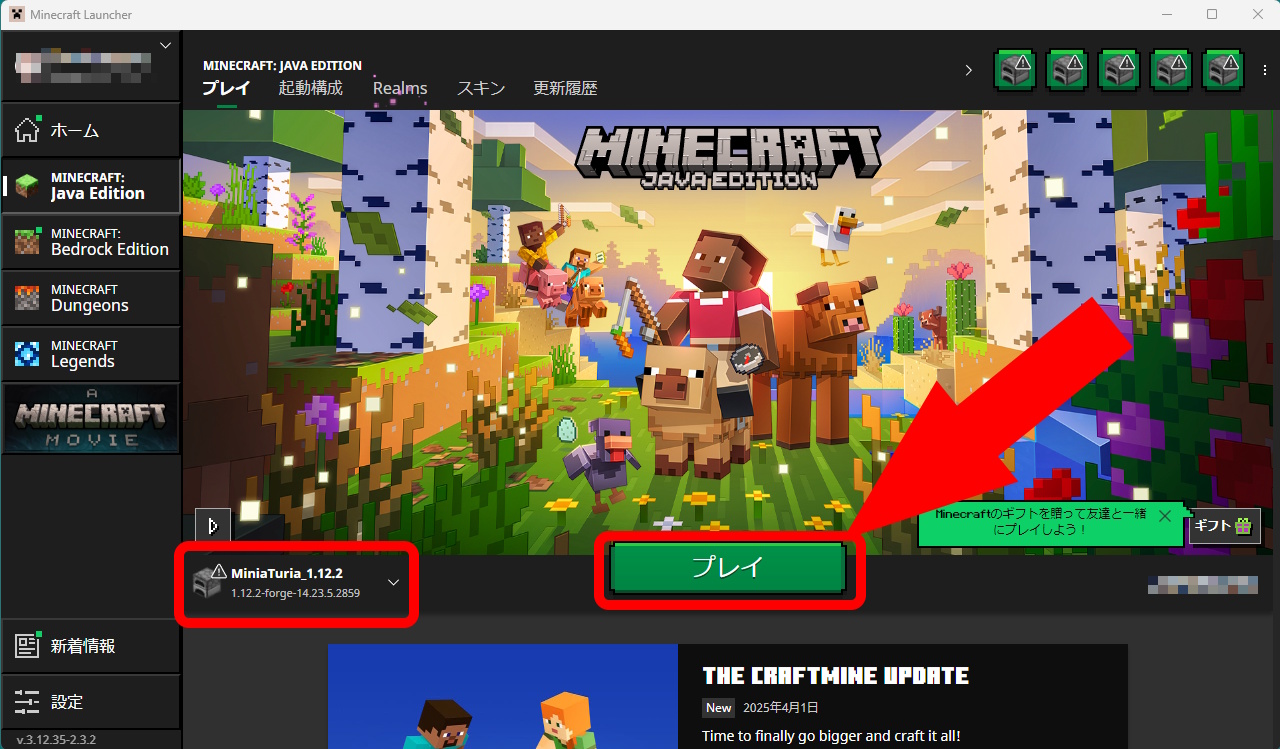Switch to the 起動構成 tab
This screenshot has width=1280, height=749.
click(310, 88)
